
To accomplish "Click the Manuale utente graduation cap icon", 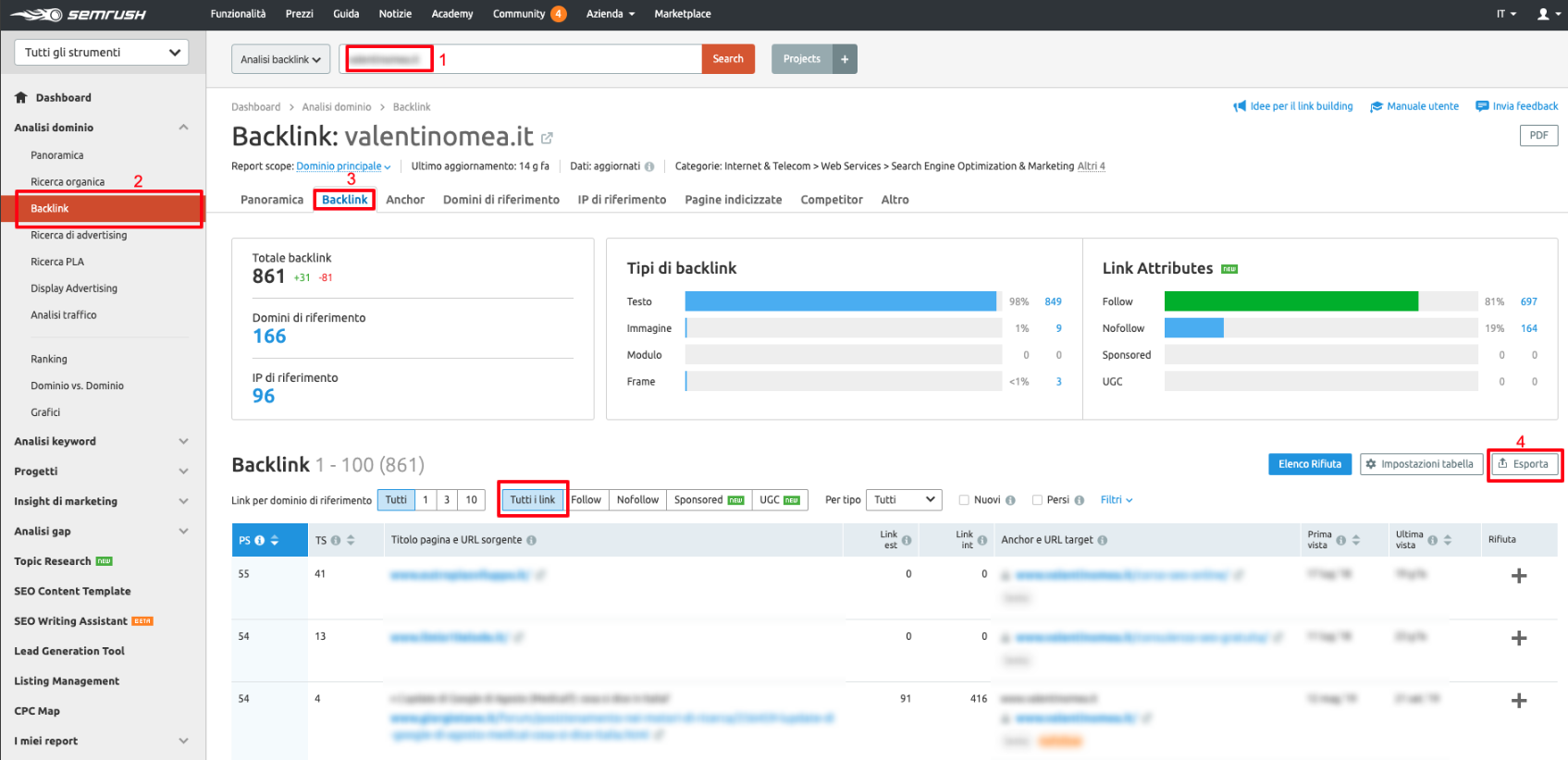I will point(1377,106).
